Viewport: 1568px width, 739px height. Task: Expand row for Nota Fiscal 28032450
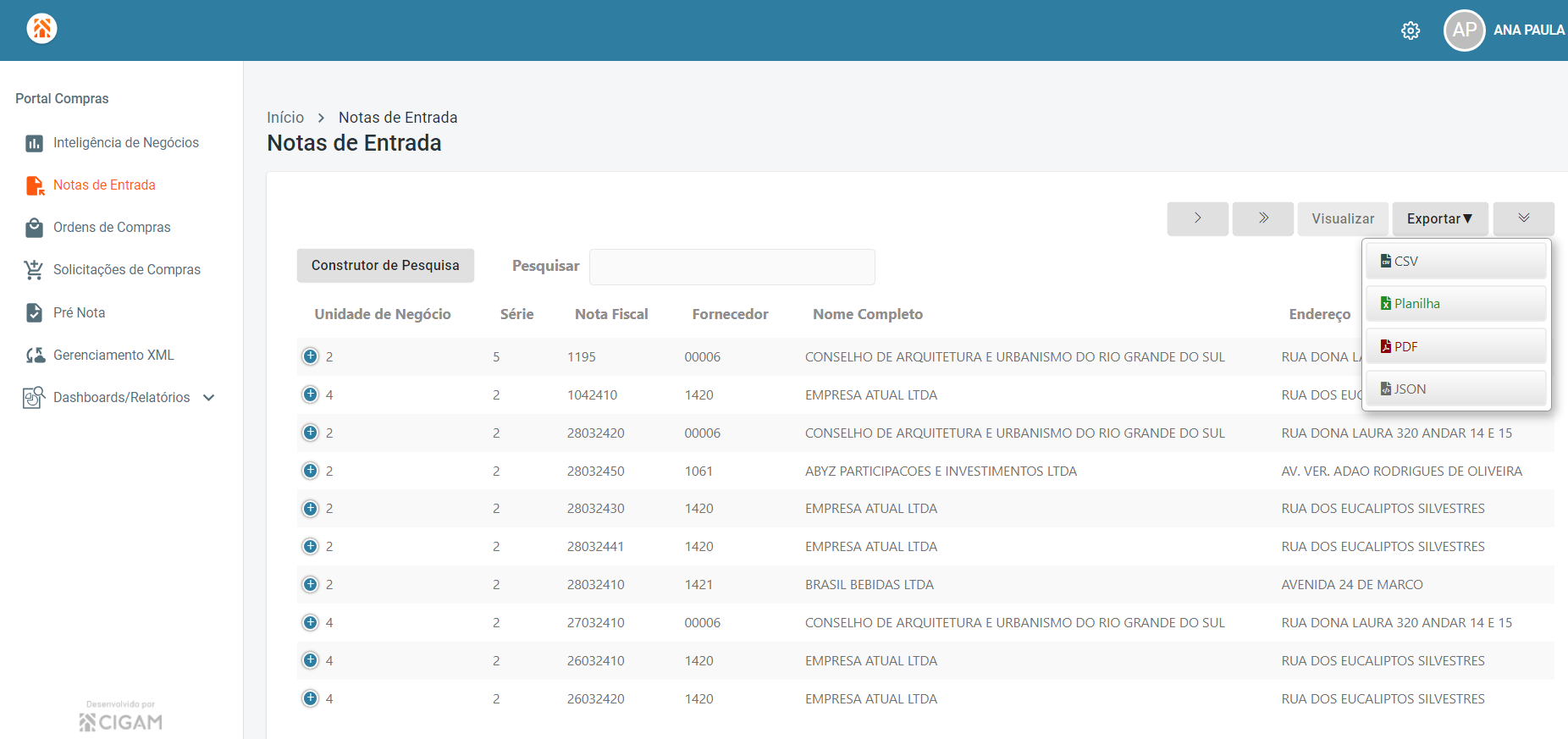311,471
